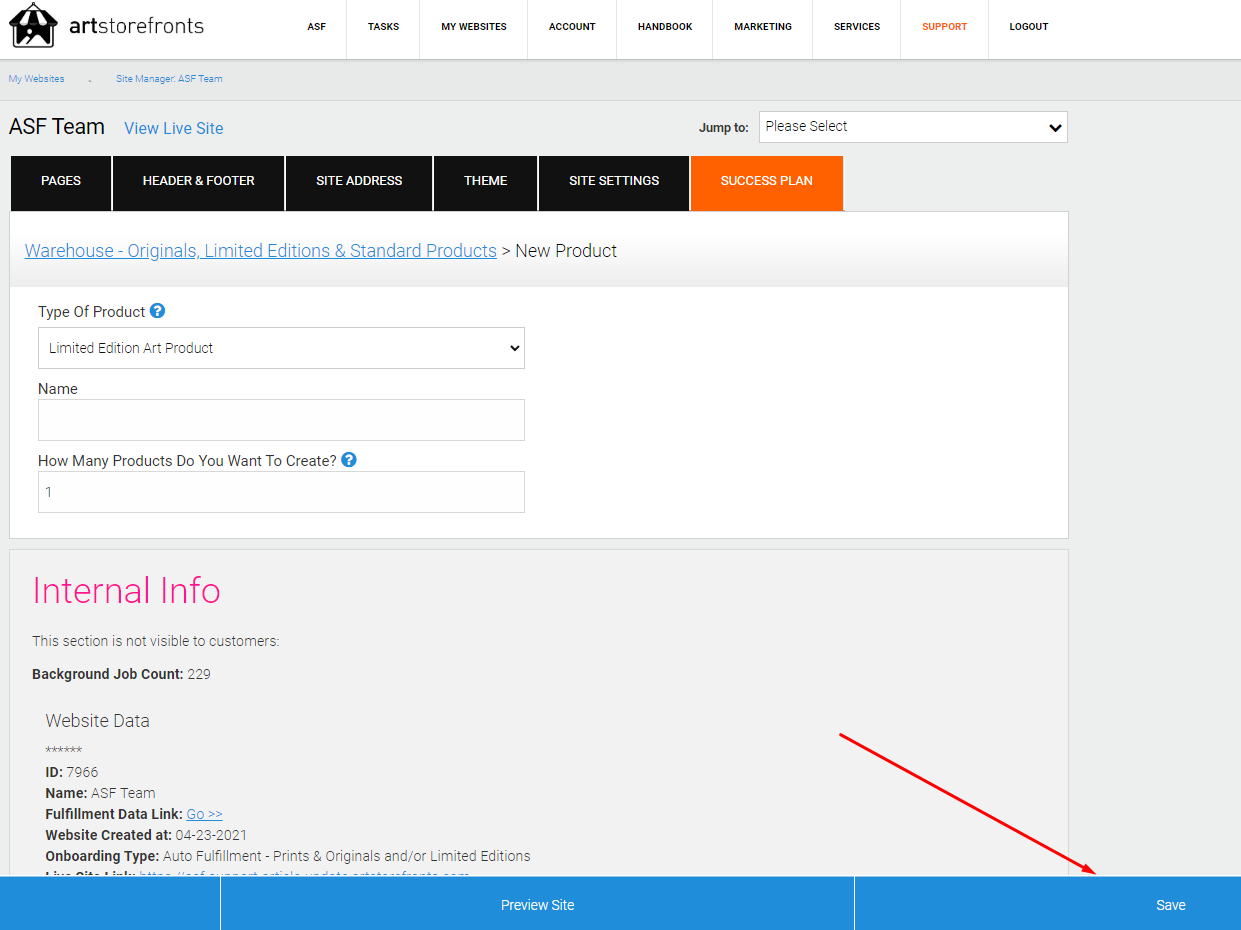Click the How Many Products field
Image resolution: width=1241 pixels, height=930 pixels.
(x=281, y=492)
